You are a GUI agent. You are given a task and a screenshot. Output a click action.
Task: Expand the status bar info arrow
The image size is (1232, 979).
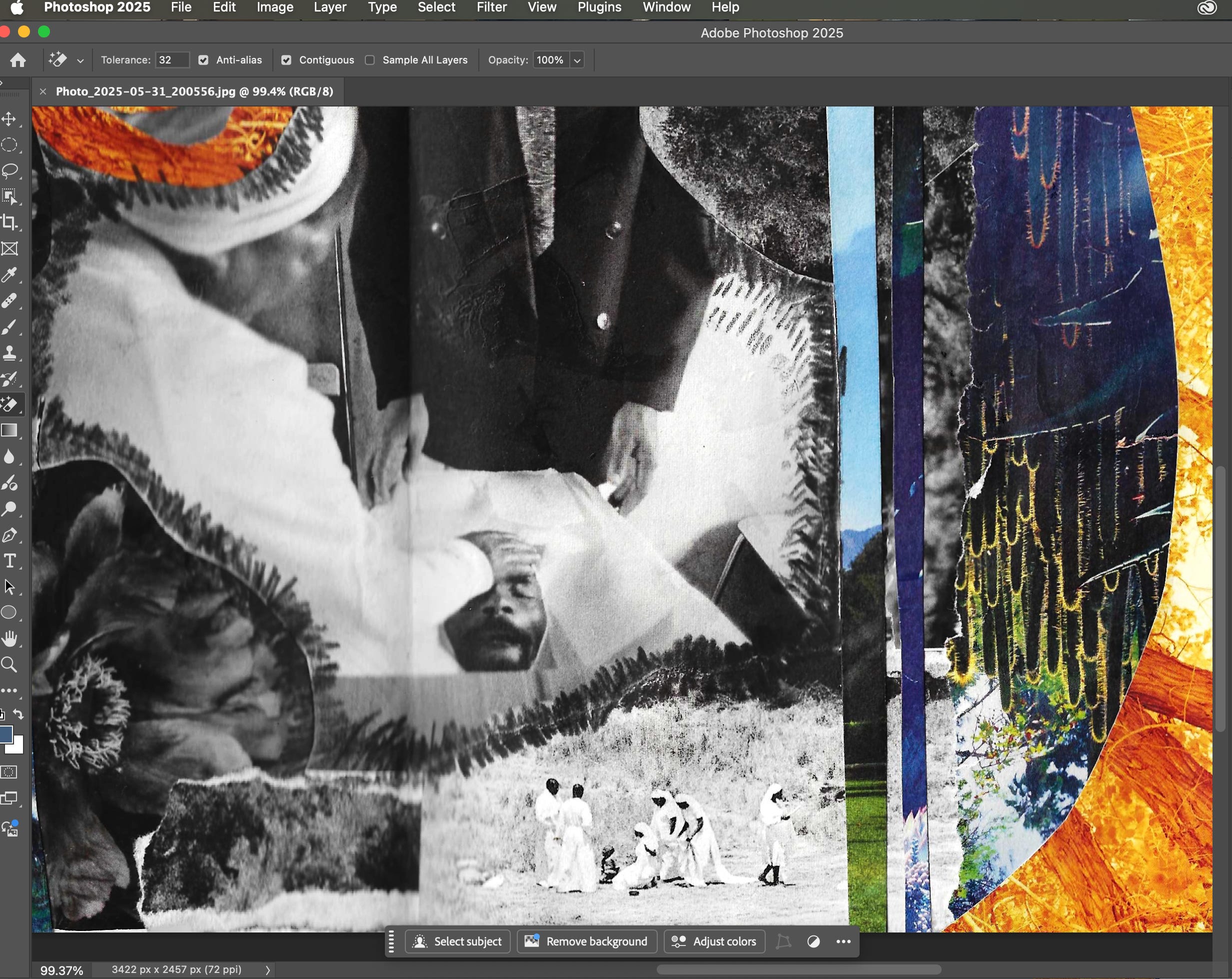tap(267, 970)
